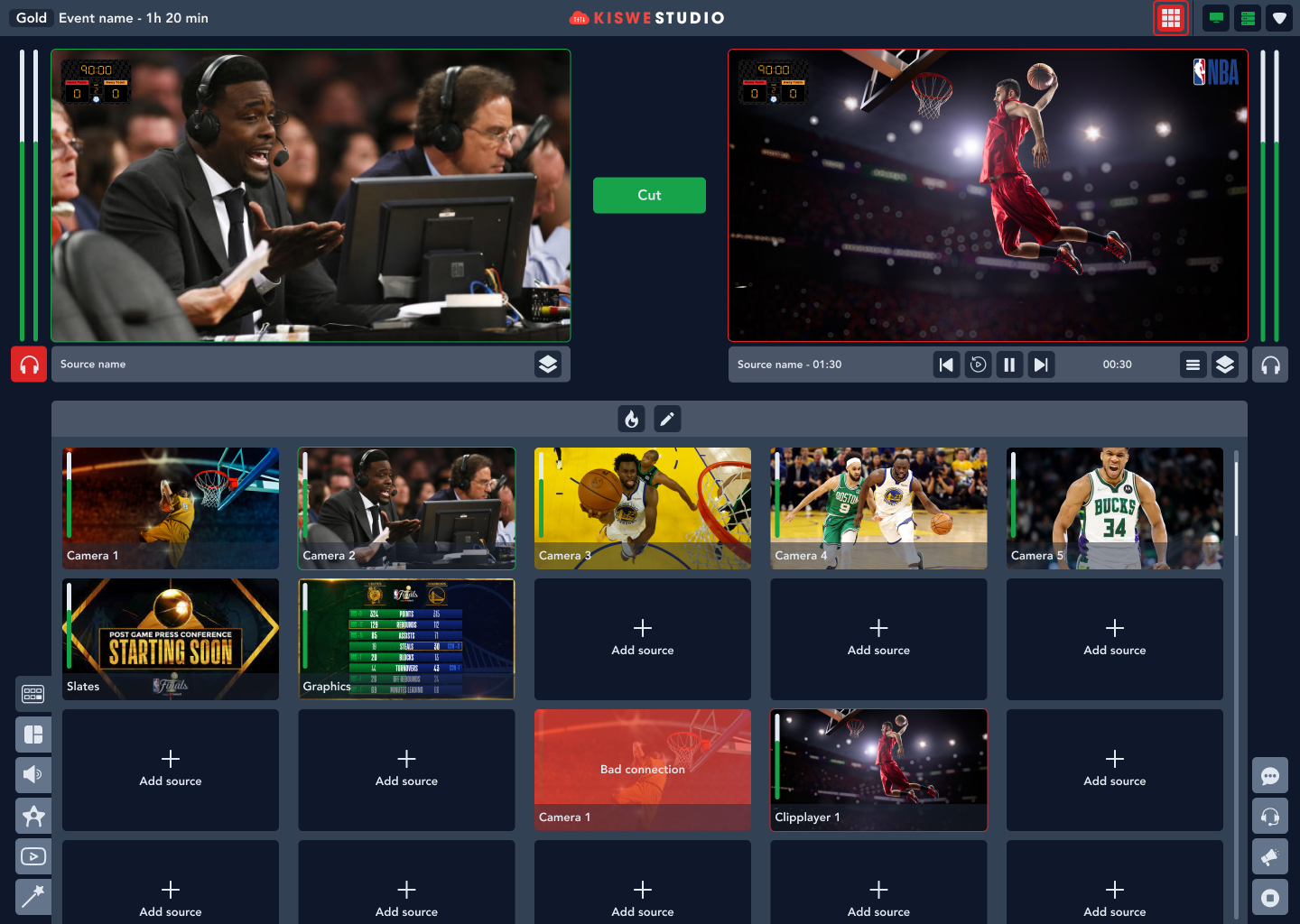This screenshot has height=924, width=1300.
Task: Select the Camera 3 source thumbnail
Action: click(643, 508)
